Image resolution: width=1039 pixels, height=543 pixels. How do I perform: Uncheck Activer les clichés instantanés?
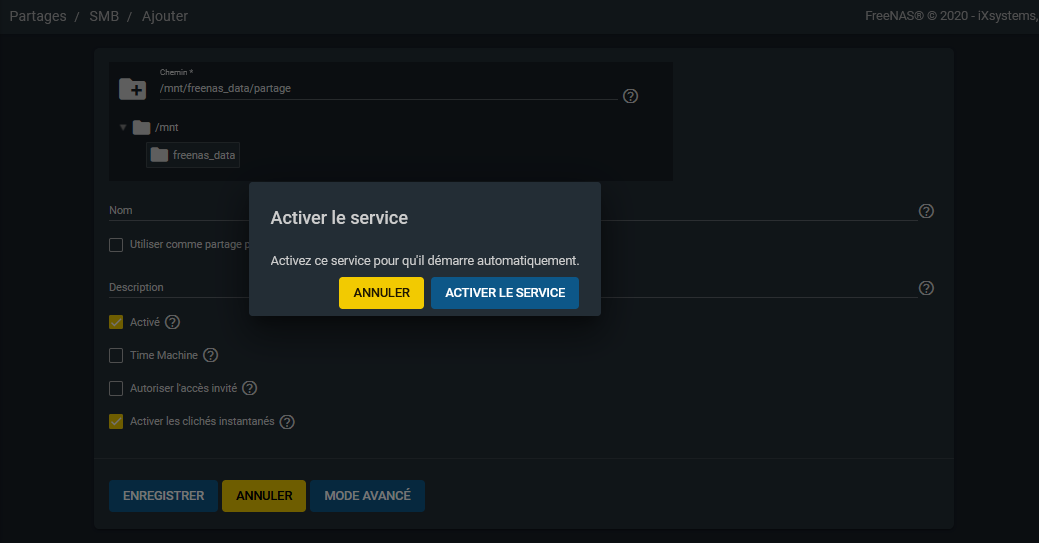point(116,421)
